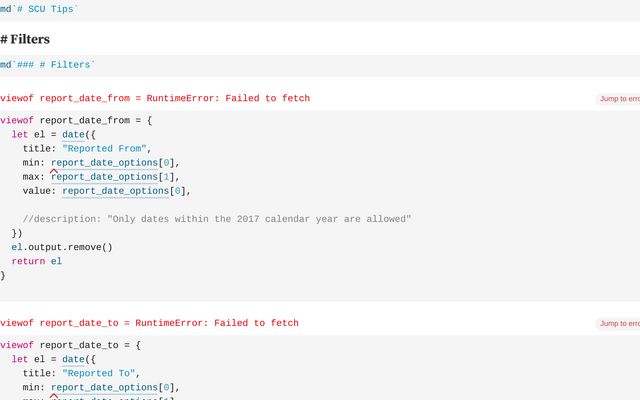
Task: Click the viewof report_date_from = { code line
Action: point(76,120)
